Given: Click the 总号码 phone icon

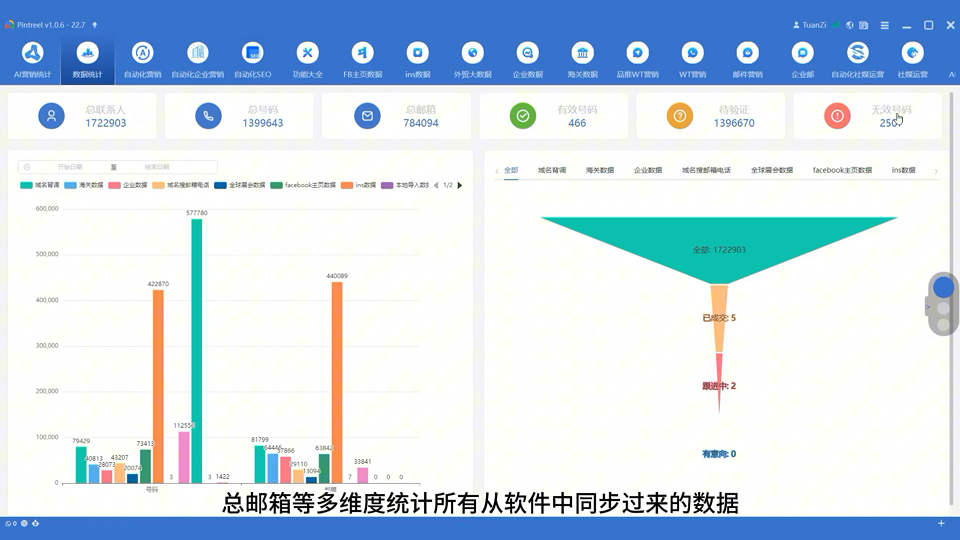Looking at the screenshot, I should [x=208, y=116].
